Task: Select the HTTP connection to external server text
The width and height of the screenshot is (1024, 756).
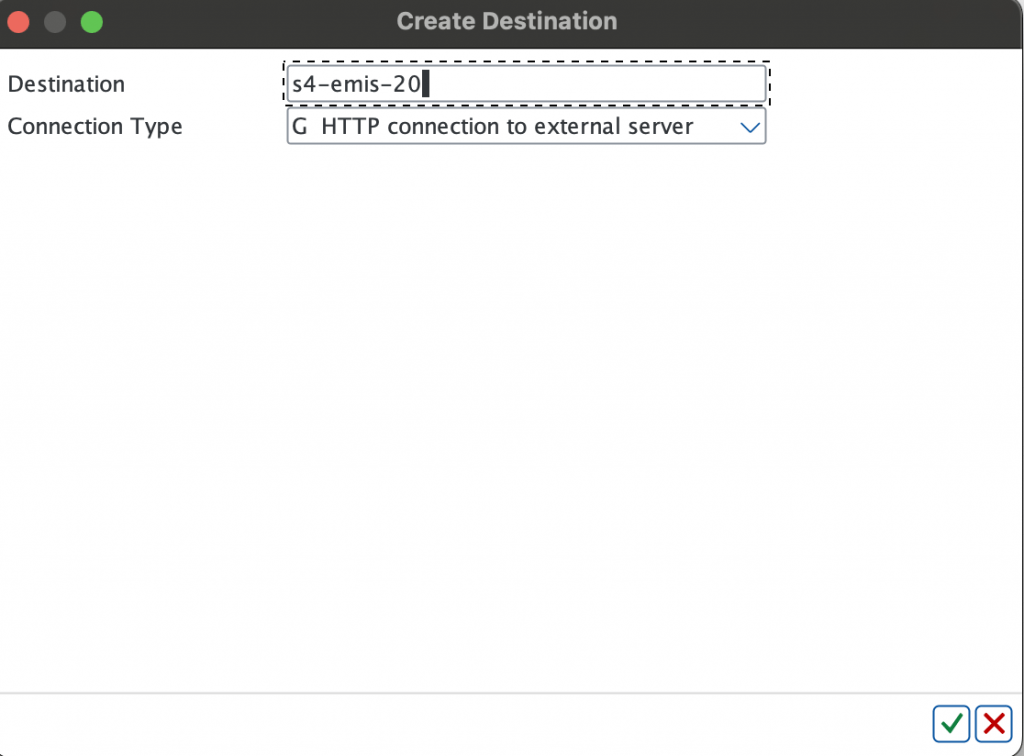Action: [x=507, y=126]
